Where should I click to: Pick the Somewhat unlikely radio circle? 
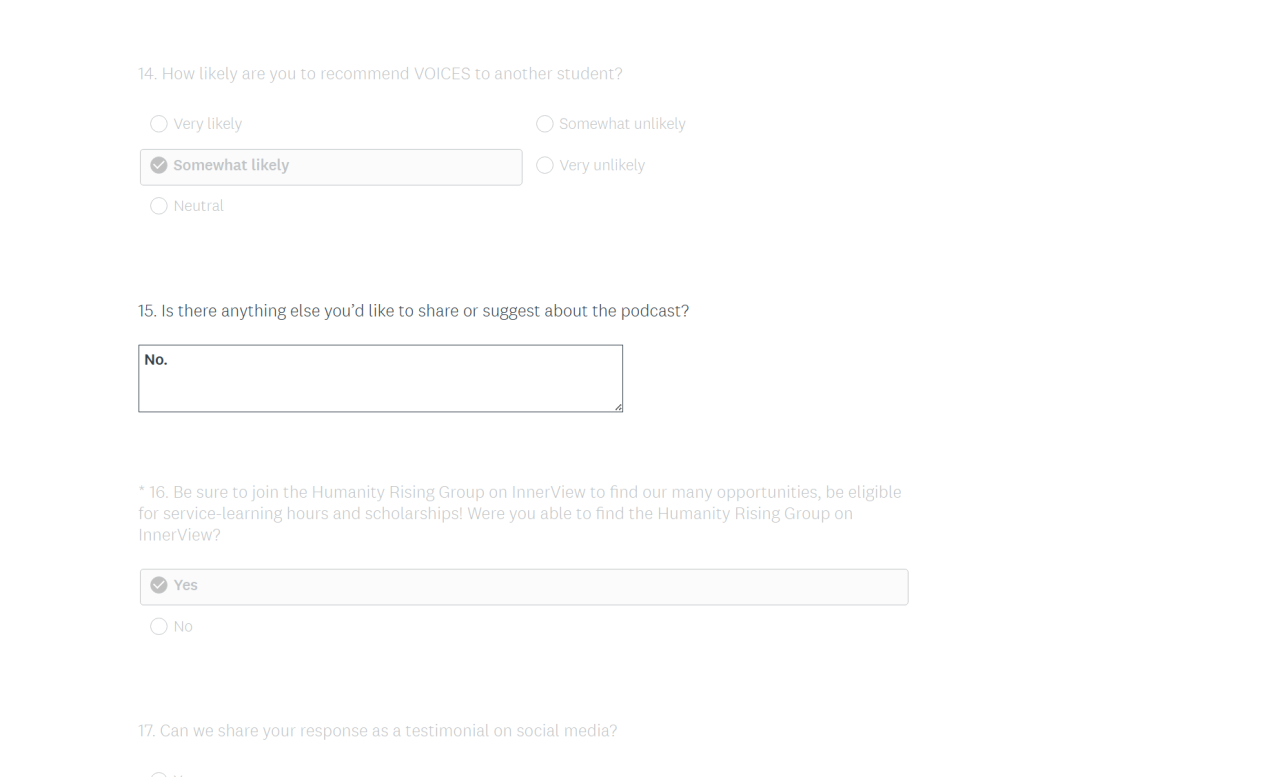point(545,124)
